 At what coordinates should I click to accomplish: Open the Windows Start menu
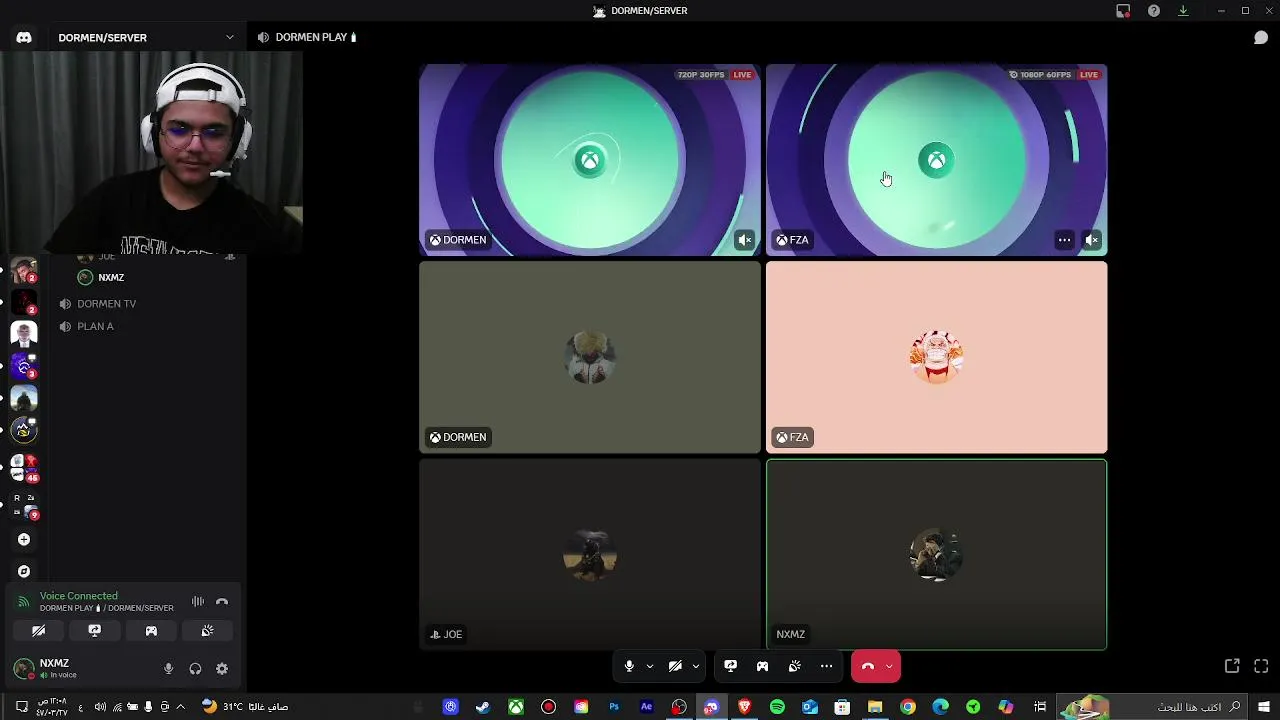pos(1264,707)
